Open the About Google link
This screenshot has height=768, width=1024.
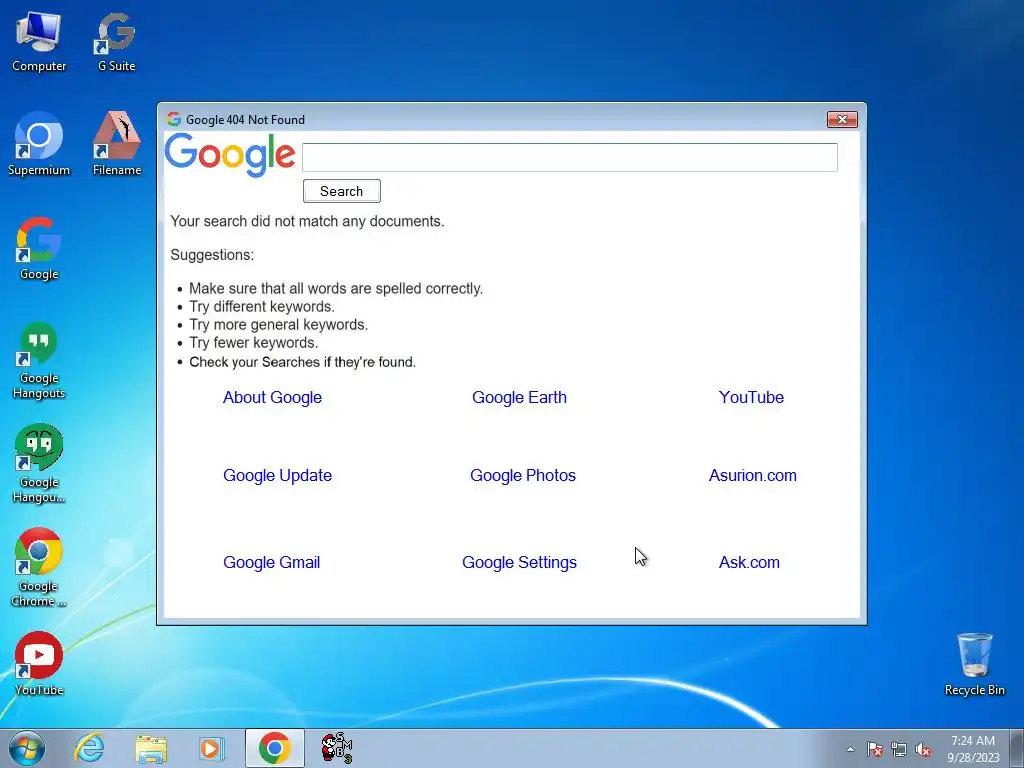coord(272,398)
